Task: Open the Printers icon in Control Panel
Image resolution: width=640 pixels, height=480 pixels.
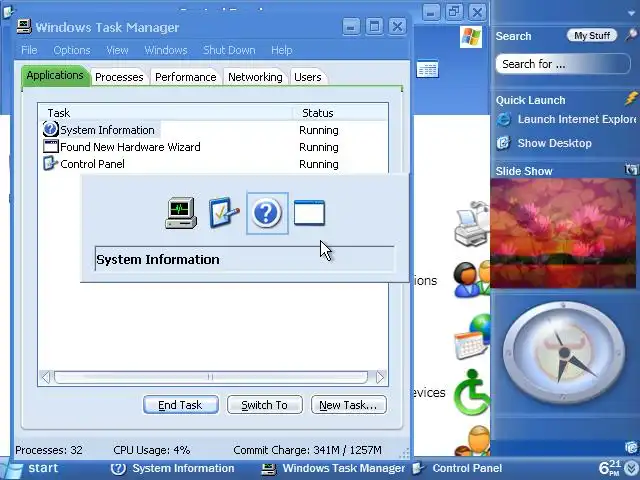Action: tap(473, 224)
